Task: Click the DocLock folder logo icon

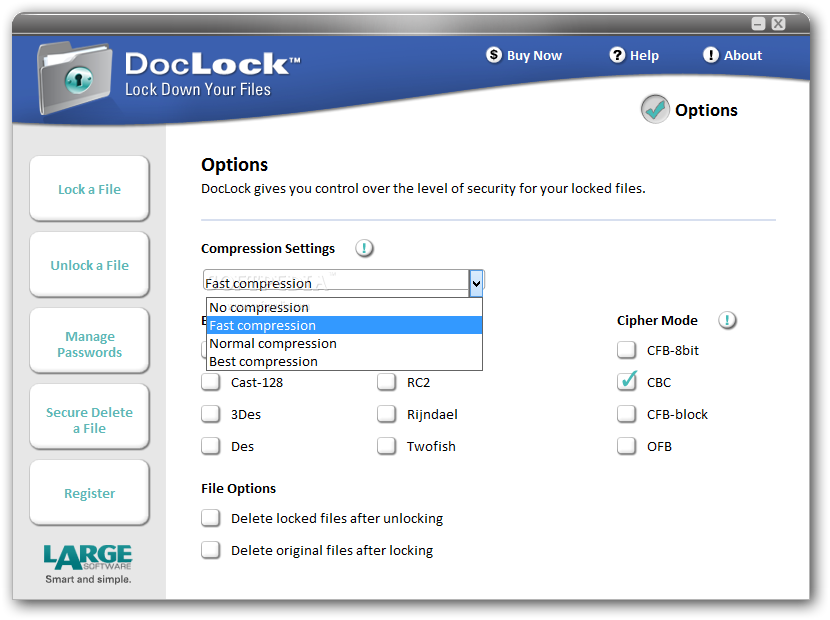Action: [x=75, y=77]
